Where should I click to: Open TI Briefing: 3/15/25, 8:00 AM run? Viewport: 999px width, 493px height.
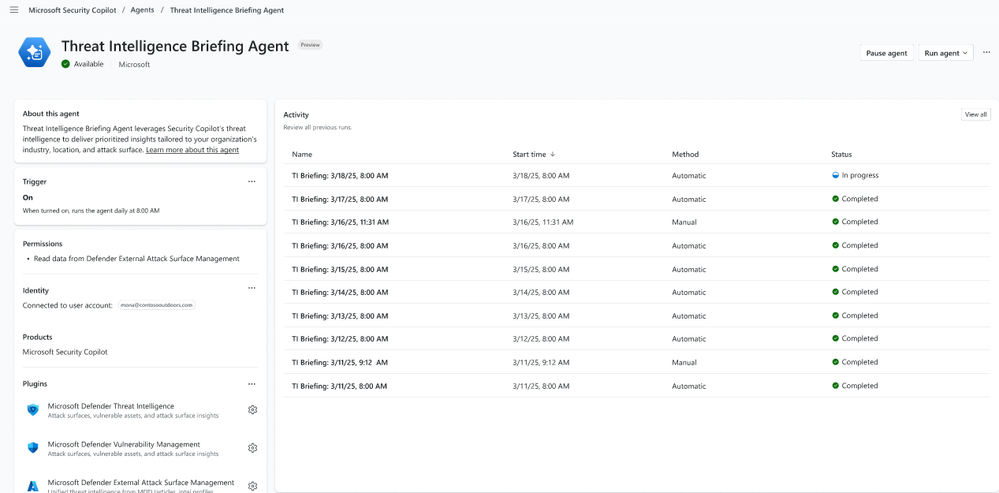(x=340, y=269)
